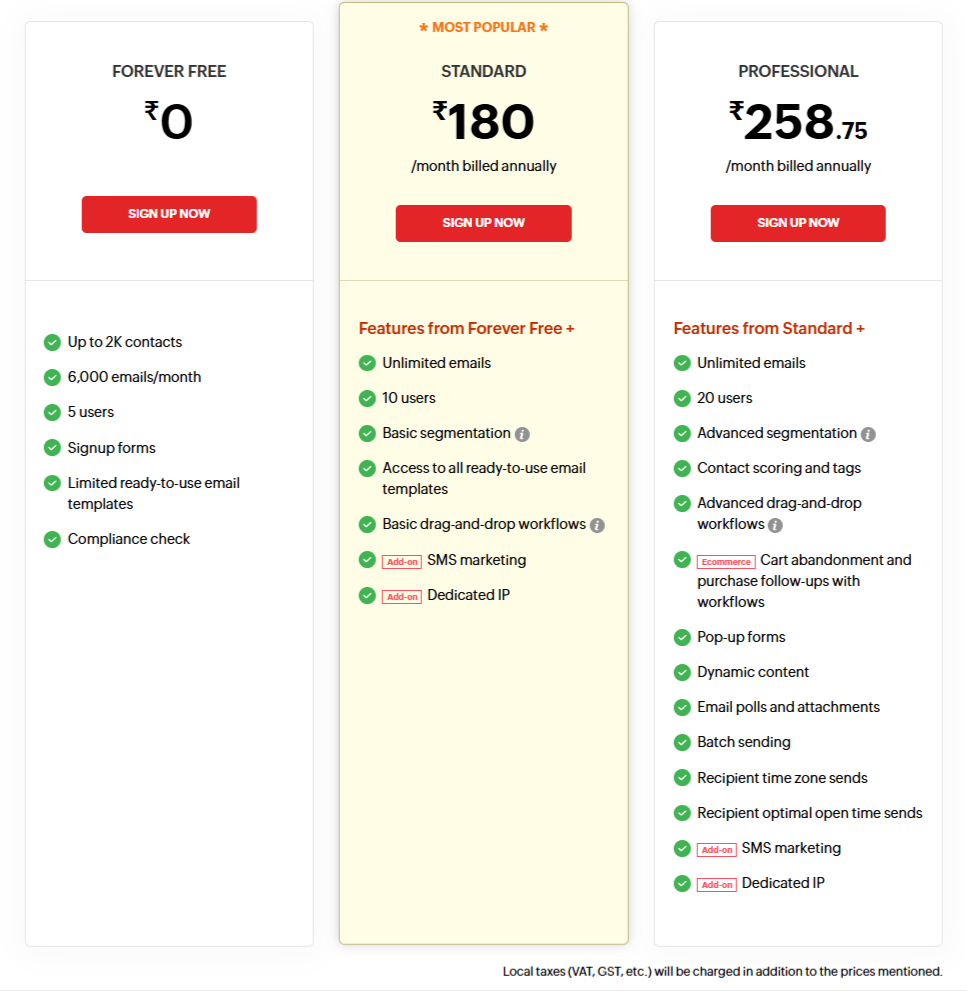This screenshot has height=991, width=967.
Task: Select the Most Popular label on Standard
Action: (x=484, y=27)
